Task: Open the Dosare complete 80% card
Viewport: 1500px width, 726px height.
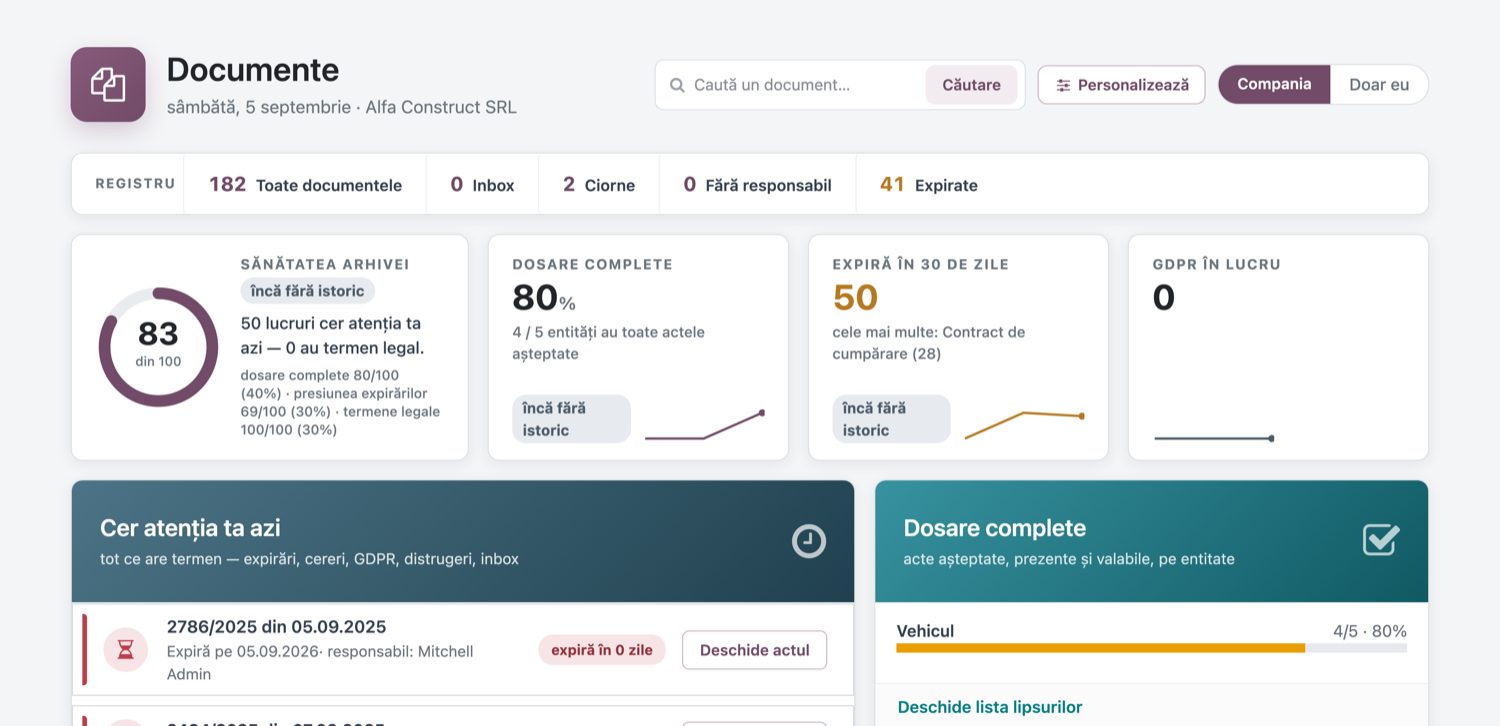Action: pyautogui.click(x=638, y=347)
